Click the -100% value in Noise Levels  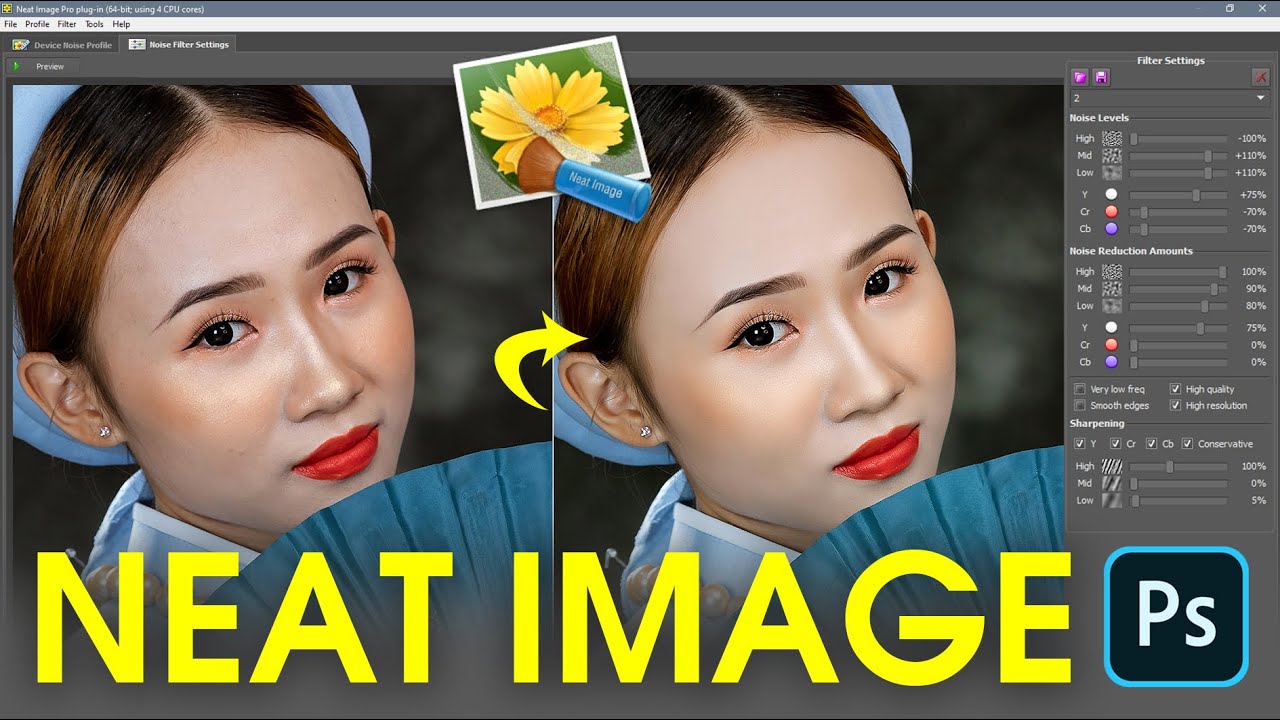pos(1252,139)
